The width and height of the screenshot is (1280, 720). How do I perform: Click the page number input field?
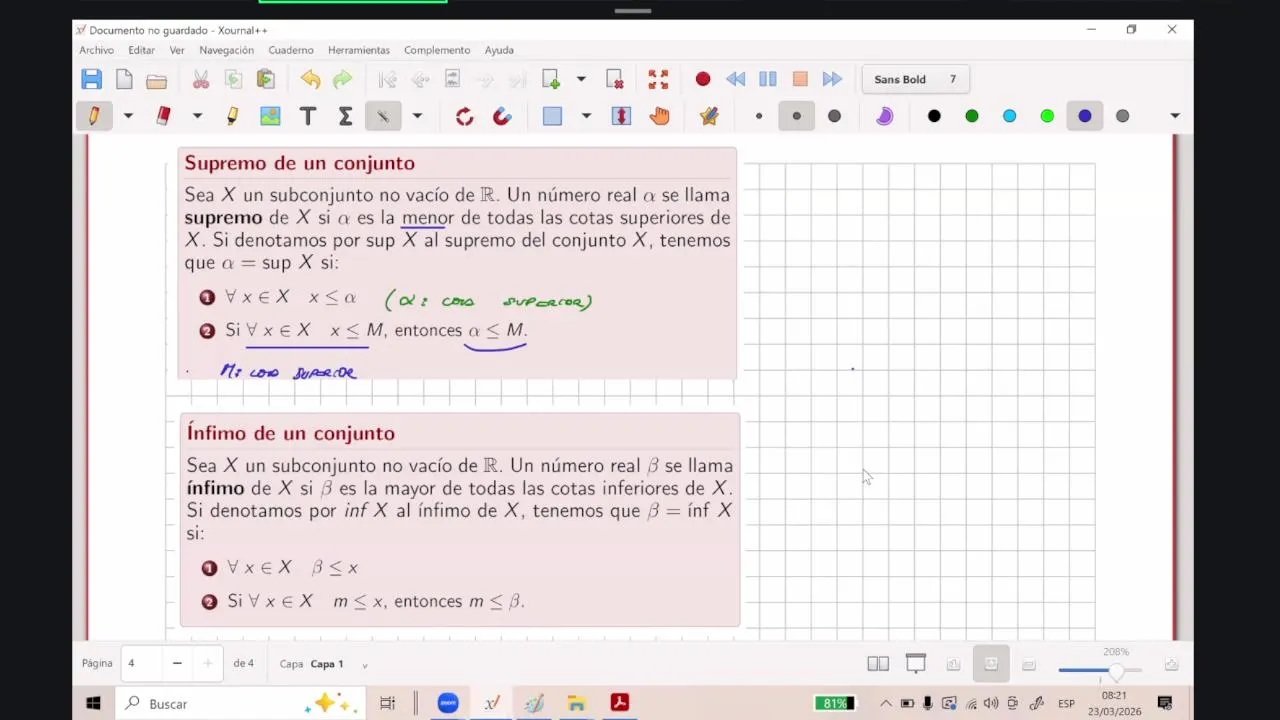coord(143,663)
